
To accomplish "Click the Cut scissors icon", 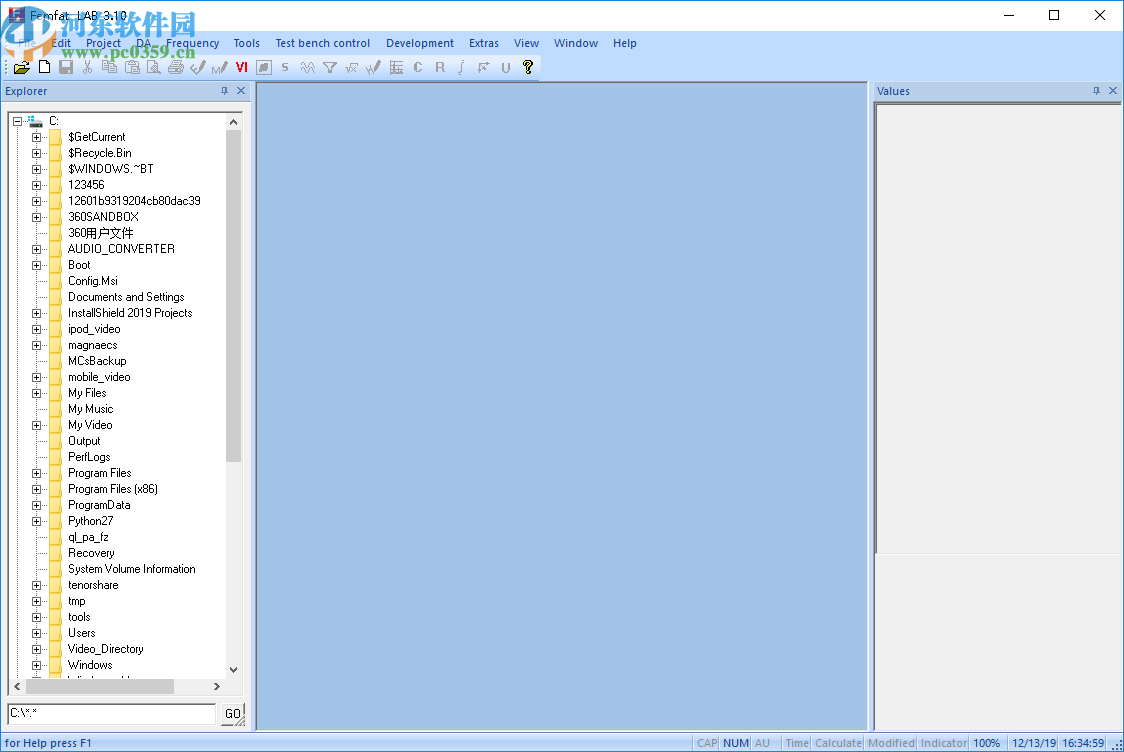I will pyautogui.click(x=87, y=67).
